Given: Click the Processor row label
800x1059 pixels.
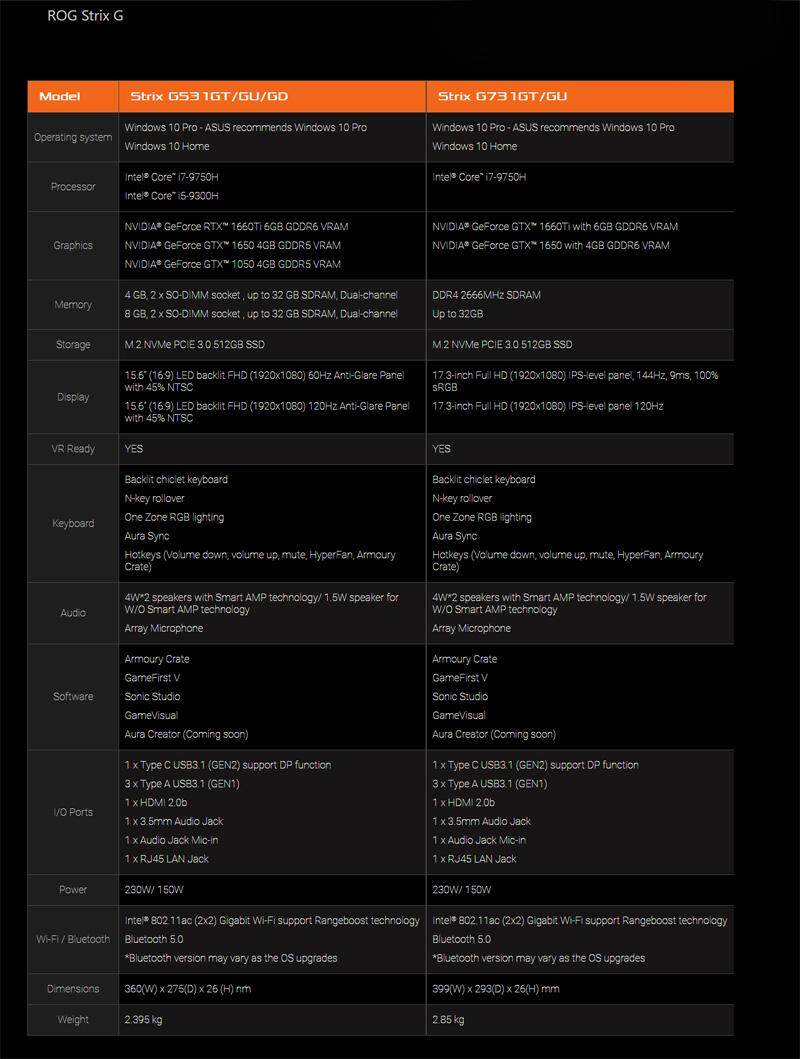Looking at the screenshot, I should point(73,186).
